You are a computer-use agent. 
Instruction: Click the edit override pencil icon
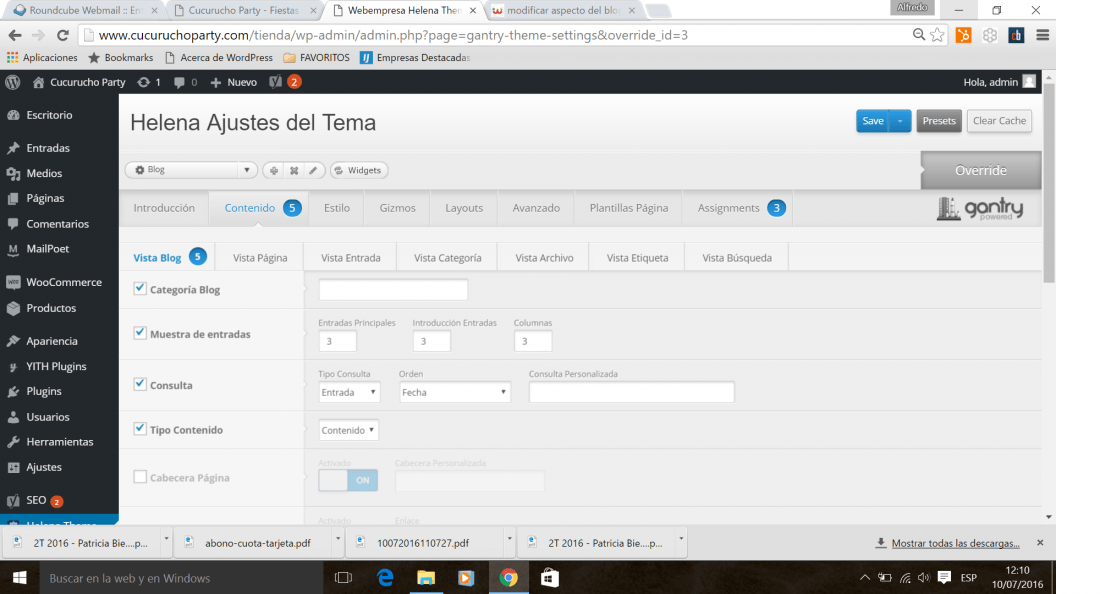tap(314, 170)
